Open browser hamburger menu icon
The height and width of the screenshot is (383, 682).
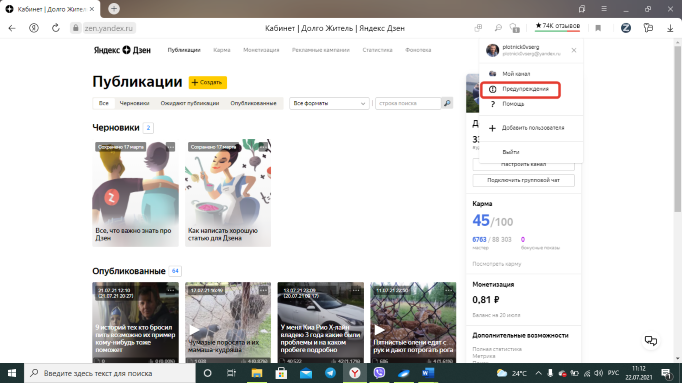pyautogui.click(x=604, y=9)
